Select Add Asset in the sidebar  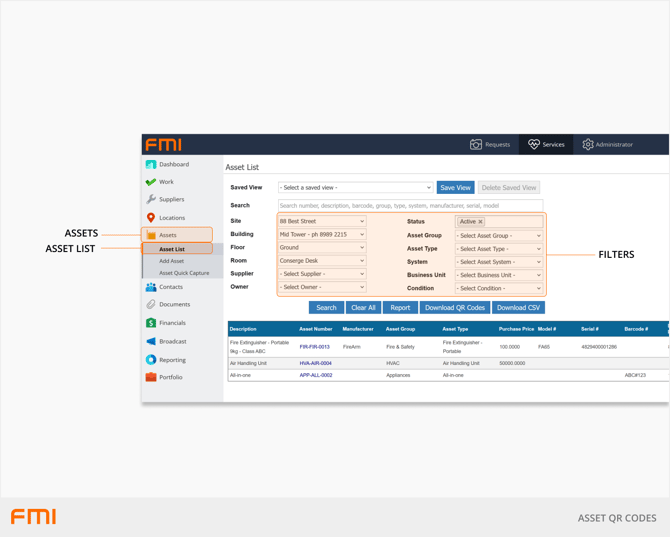[171, 261]
